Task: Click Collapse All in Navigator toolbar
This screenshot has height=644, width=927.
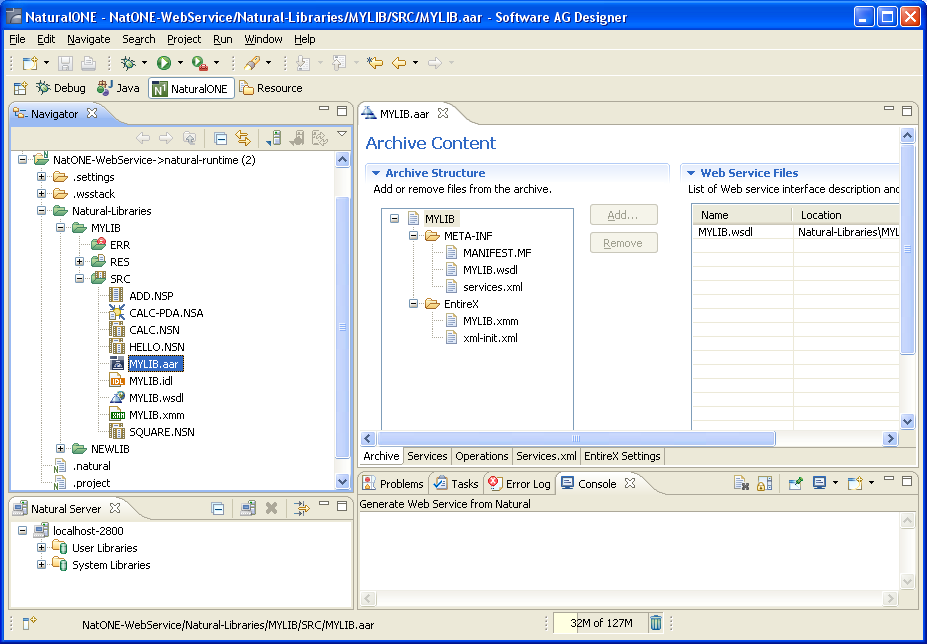Action: tap(221, 139)
